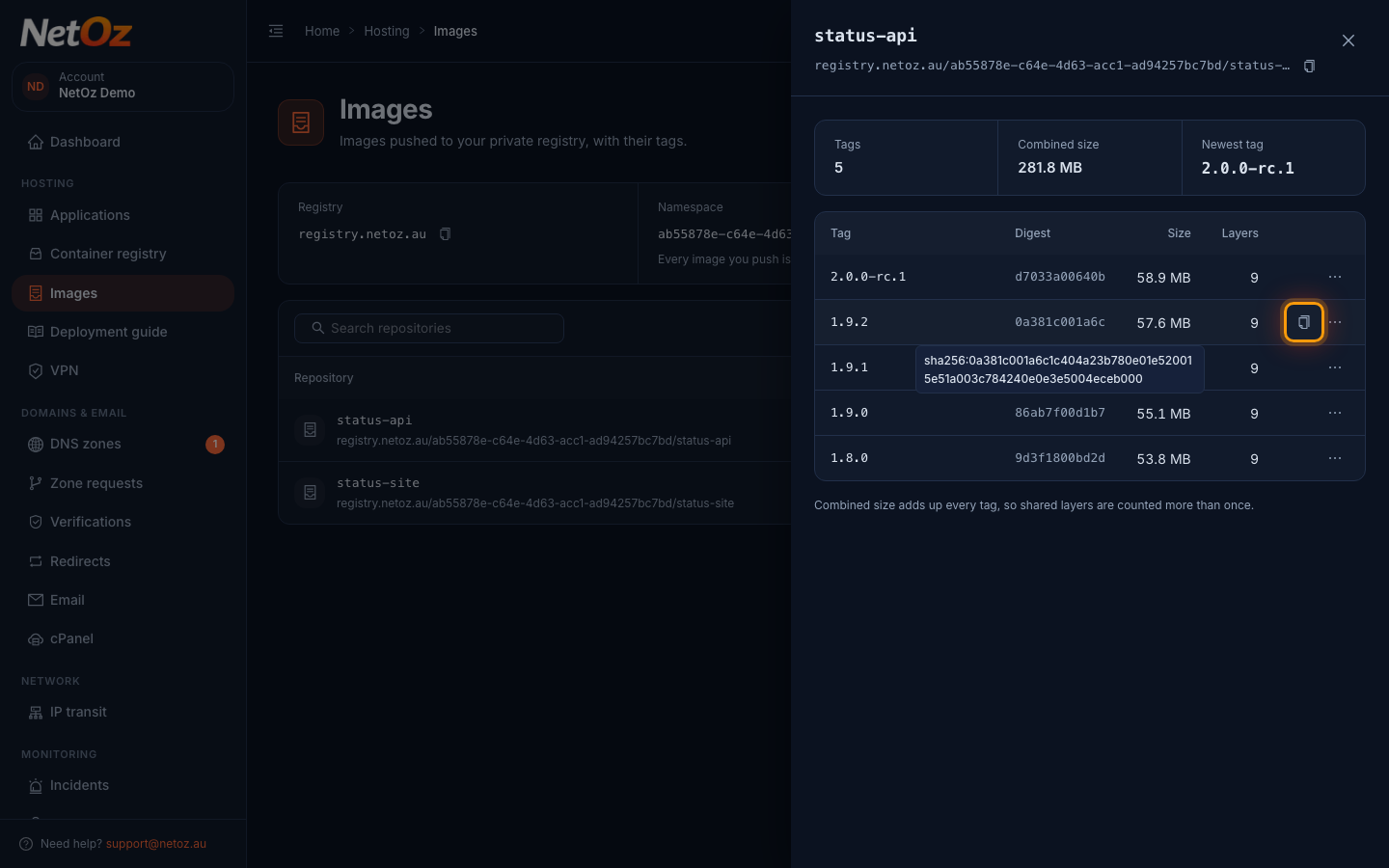Select the status-api repository row
1389x868 pixels.
[534, 430]
